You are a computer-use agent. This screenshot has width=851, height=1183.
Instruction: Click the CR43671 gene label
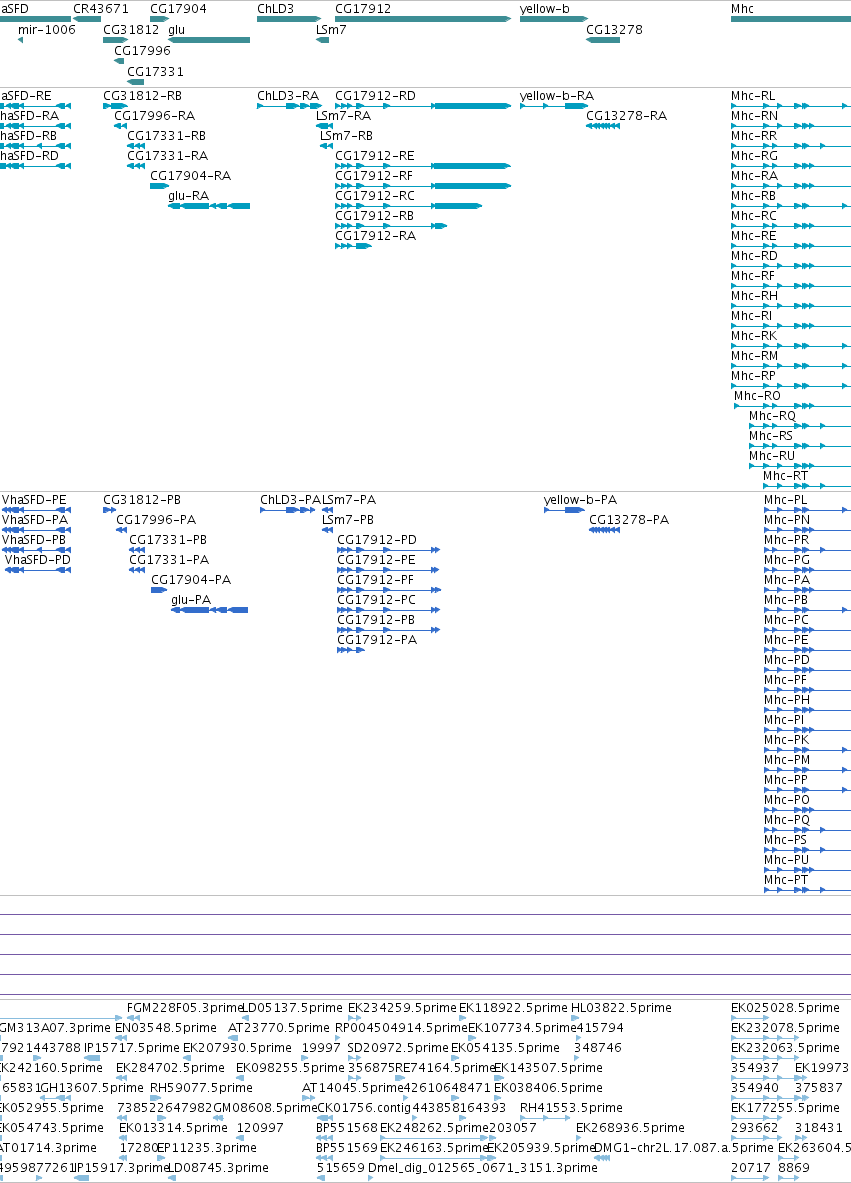point(100,9)
